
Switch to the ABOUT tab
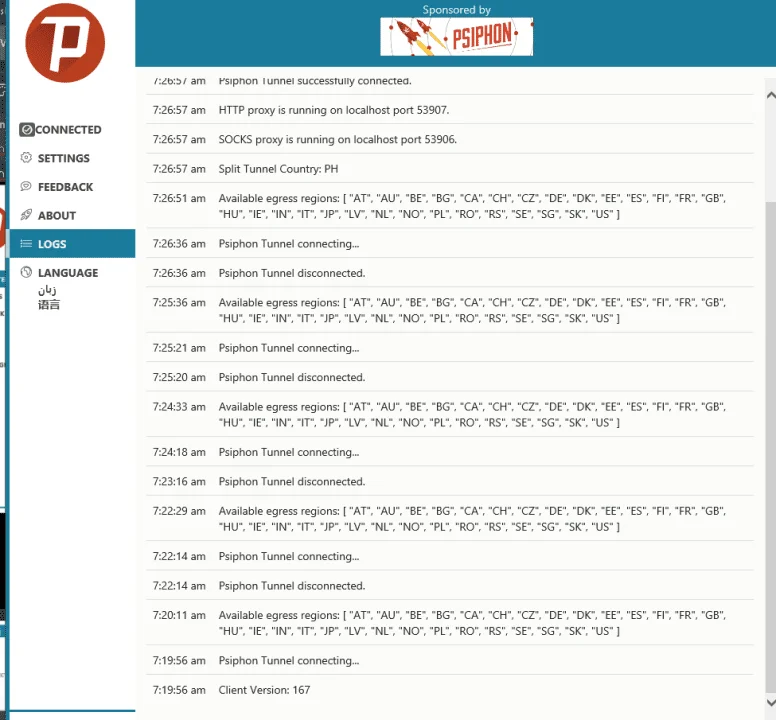pos(72,215)
